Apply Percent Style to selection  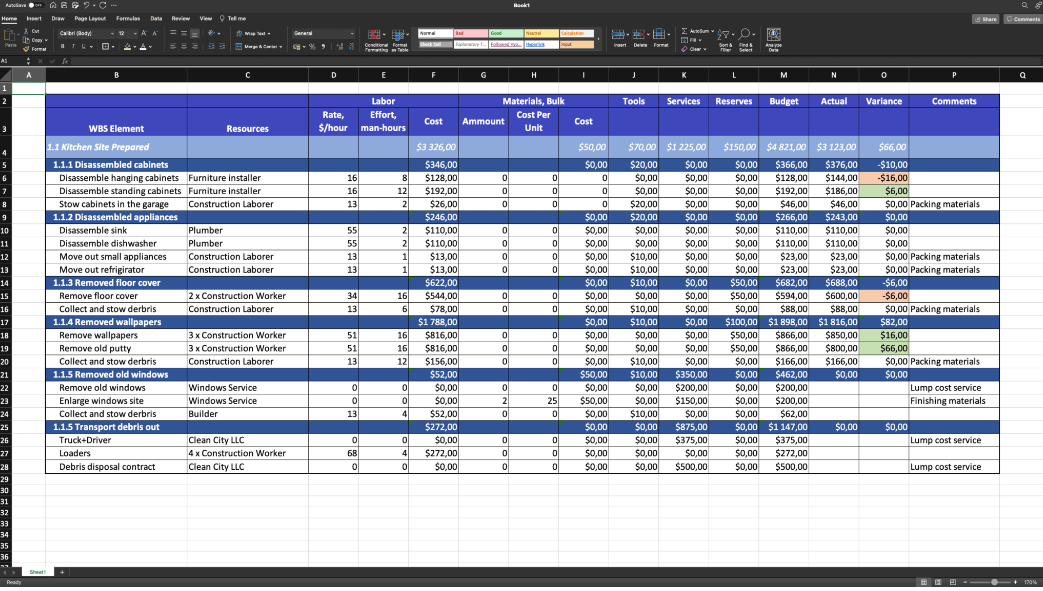(311, 47)
